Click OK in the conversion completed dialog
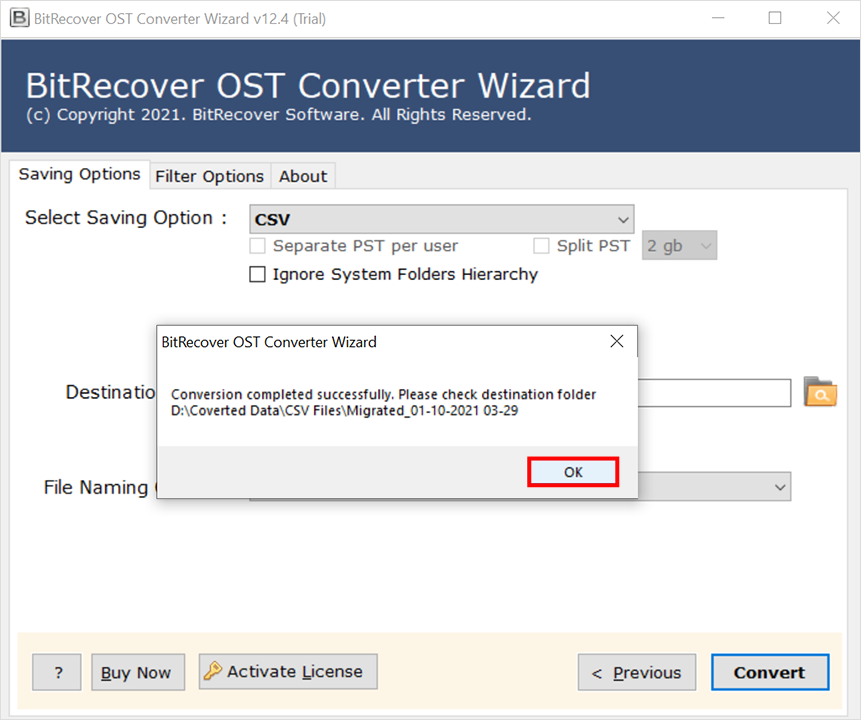This screenshot has width=861, height=720. pyautogui.click(x=573, y=472)
